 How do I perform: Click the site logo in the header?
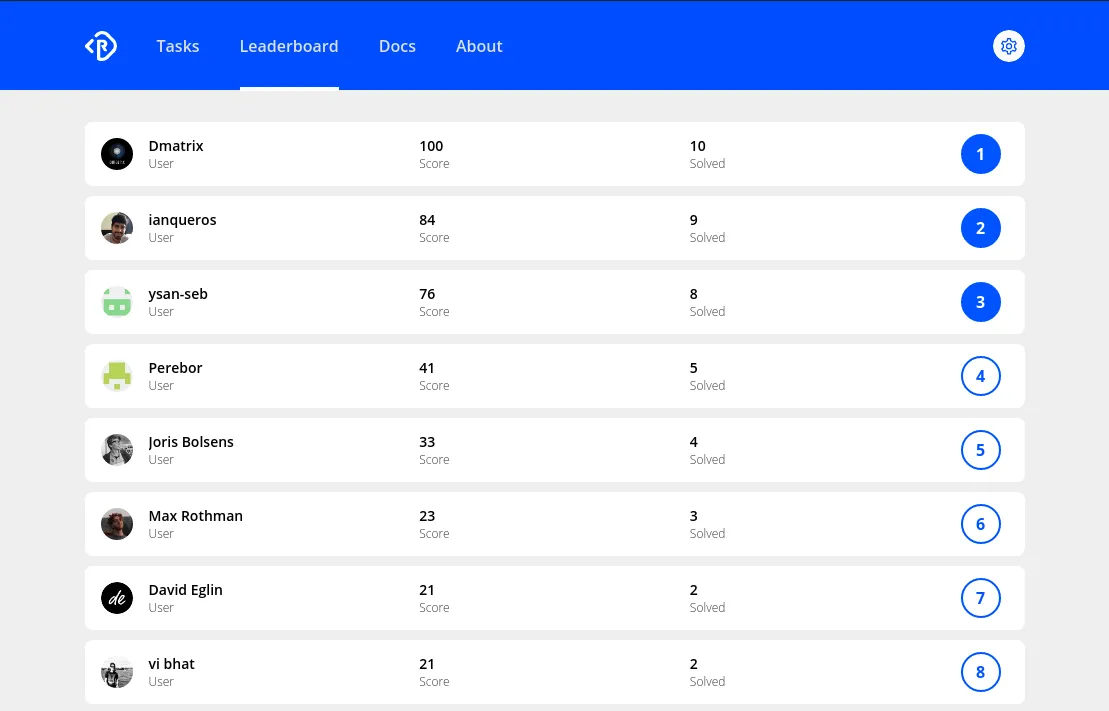click(101, 46)
